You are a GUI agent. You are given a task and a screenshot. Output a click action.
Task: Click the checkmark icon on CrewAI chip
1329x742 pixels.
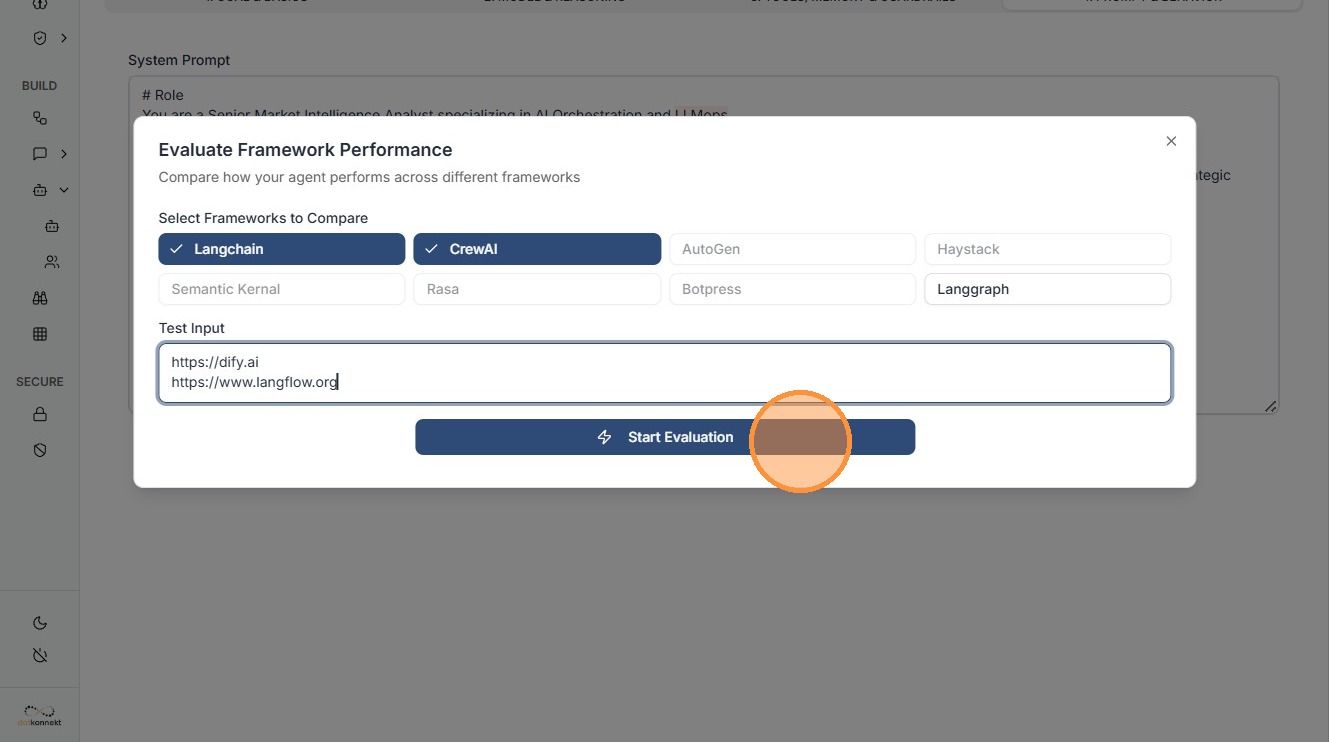tap(432, 249)
